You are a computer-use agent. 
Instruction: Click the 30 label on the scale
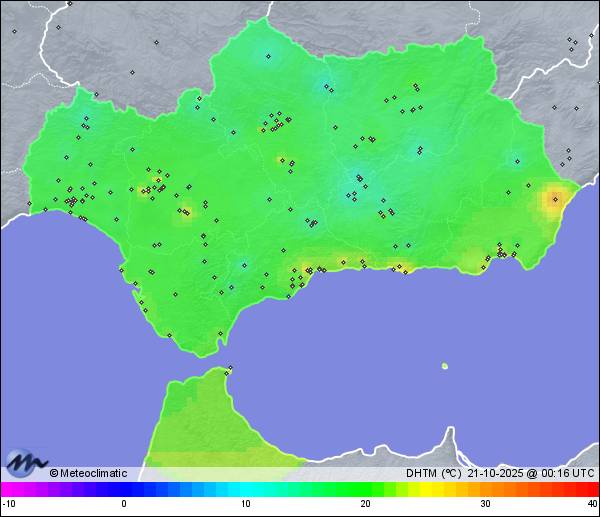click(x=484, y=504)
